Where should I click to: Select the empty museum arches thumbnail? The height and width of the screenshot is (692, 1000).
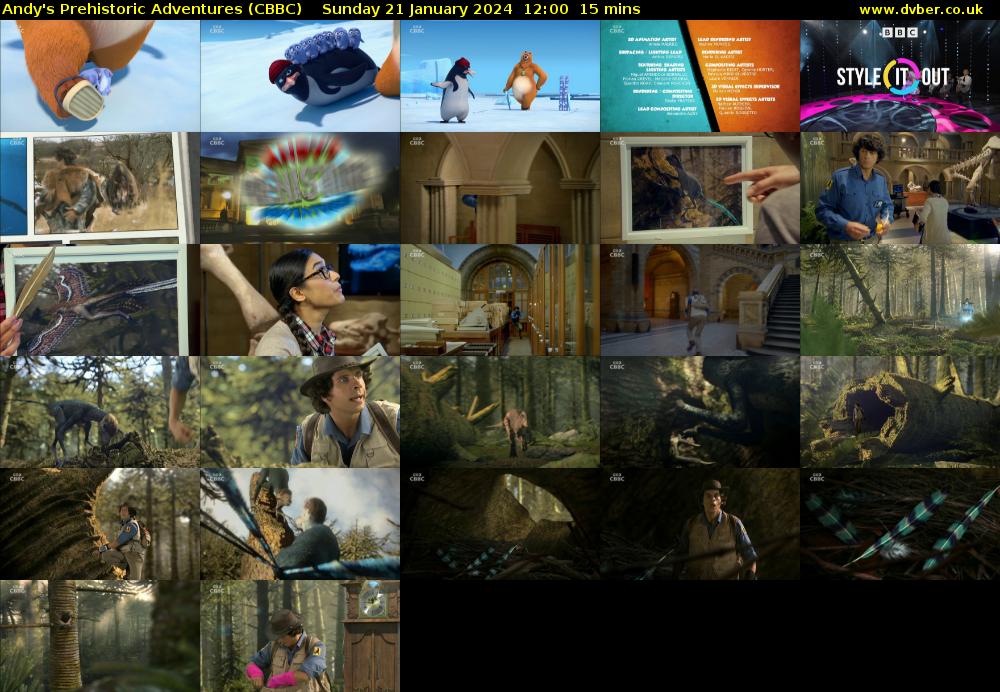[500, 188]
